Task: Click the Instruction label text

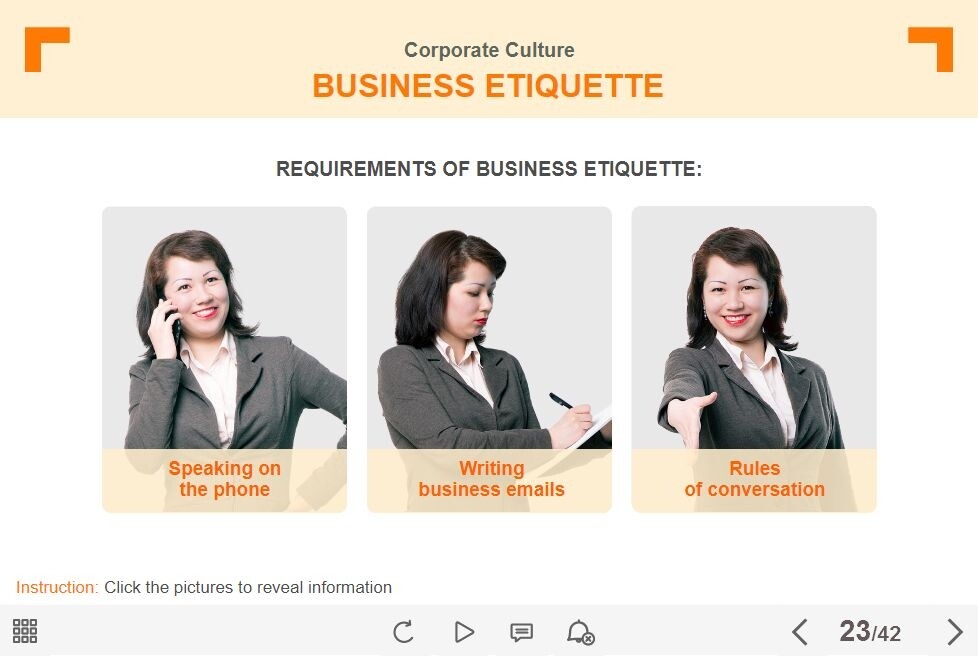Action: coord(57,587)
